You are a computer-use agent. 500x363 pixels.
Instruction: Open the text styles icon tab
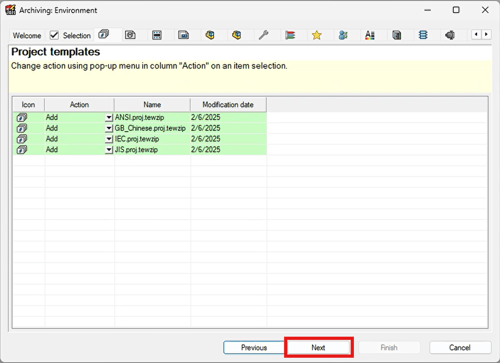pos(370,35)
